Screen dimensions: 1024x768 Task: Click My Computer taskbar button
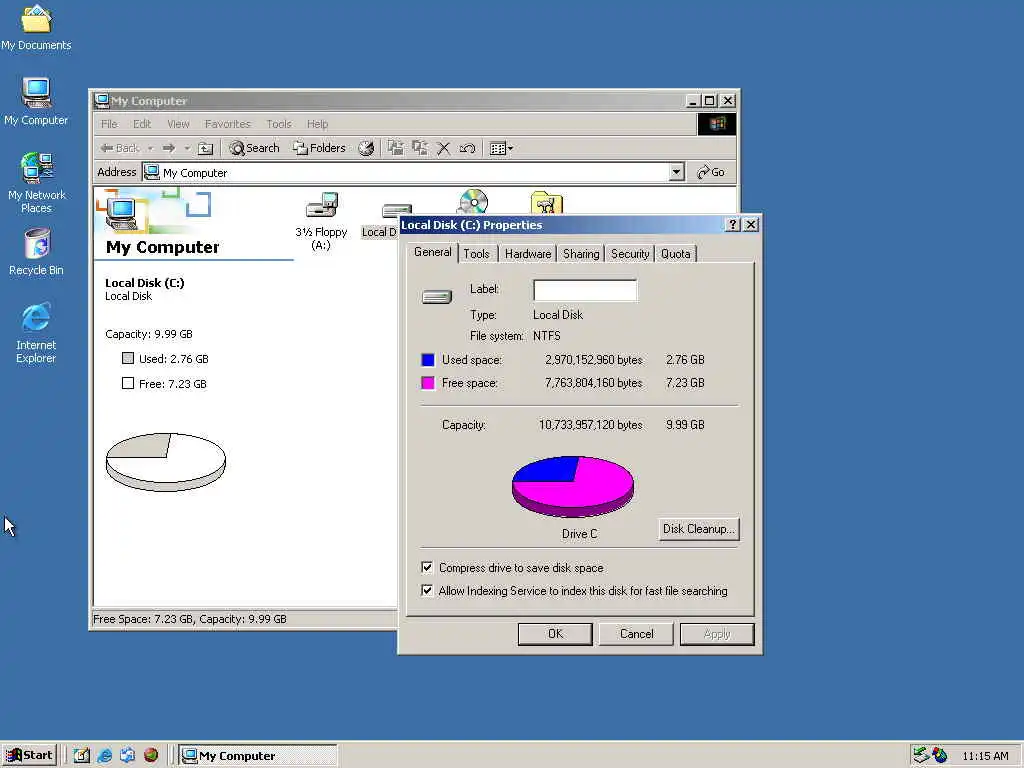(258, 756)
